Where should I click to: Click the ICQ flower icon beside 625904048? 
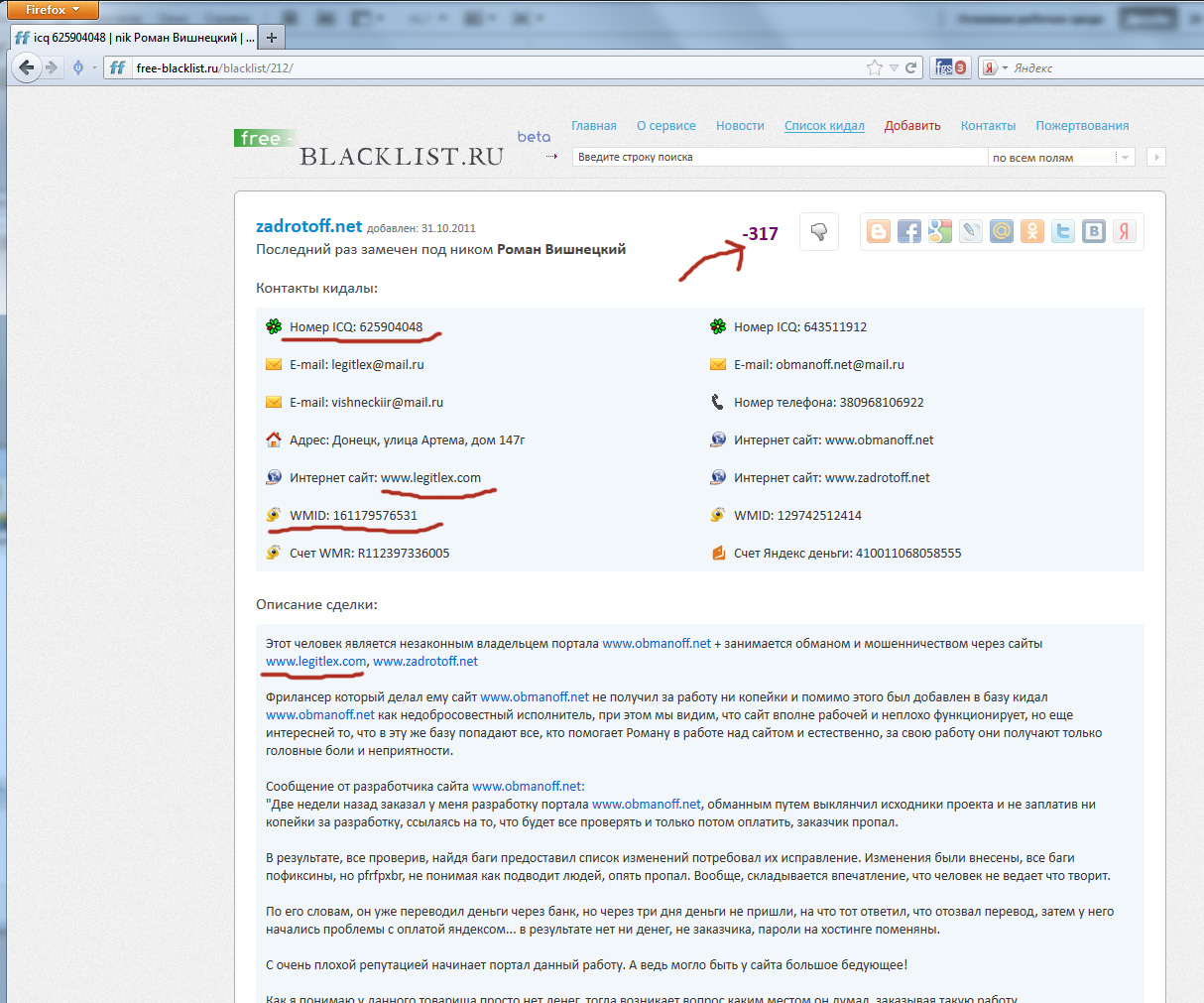pos(274,326)
